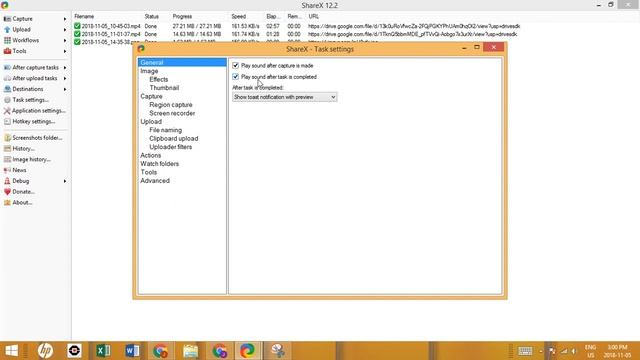Click the Debug cone icon
Image resolution: width=640 pixels, height=360 pixels.
click(x=7, y=181)
